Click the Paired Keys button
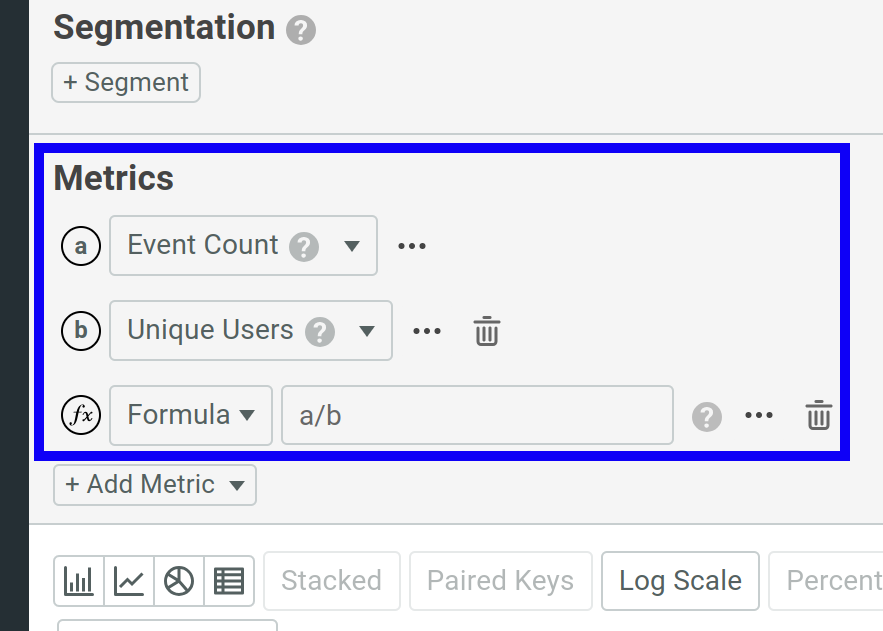Viewport: 883px width, 631px height. coord(500,580)
